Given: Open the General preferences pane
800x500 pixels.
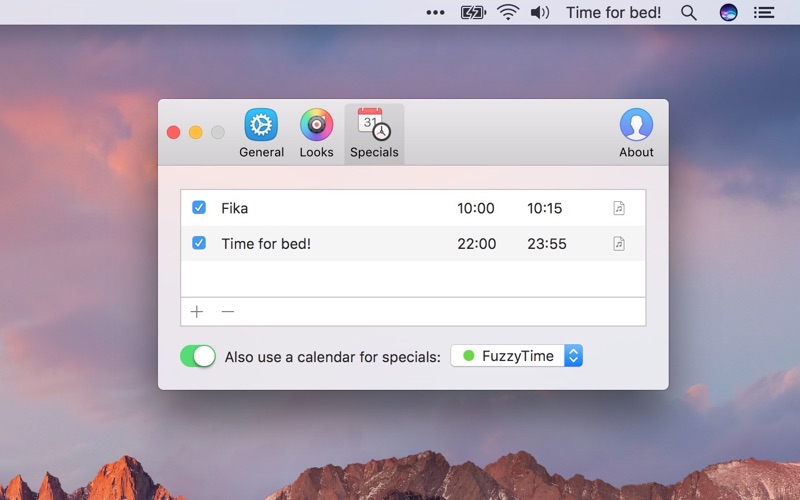Looking at the screenshot, I should [261, 134].
